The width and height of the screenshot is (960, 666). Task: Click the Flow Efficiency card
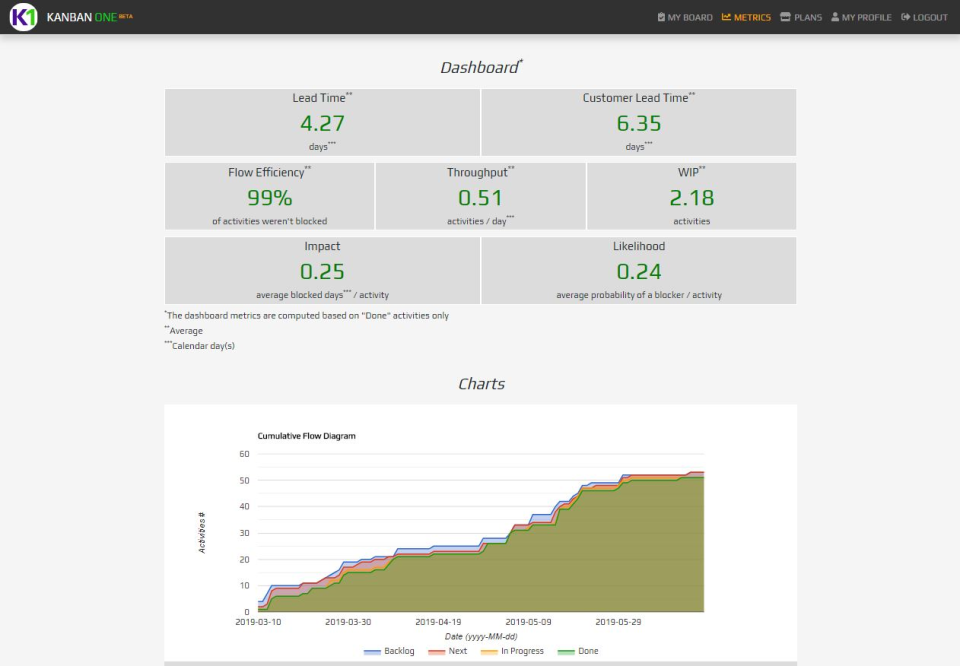(x=269, y=195)
